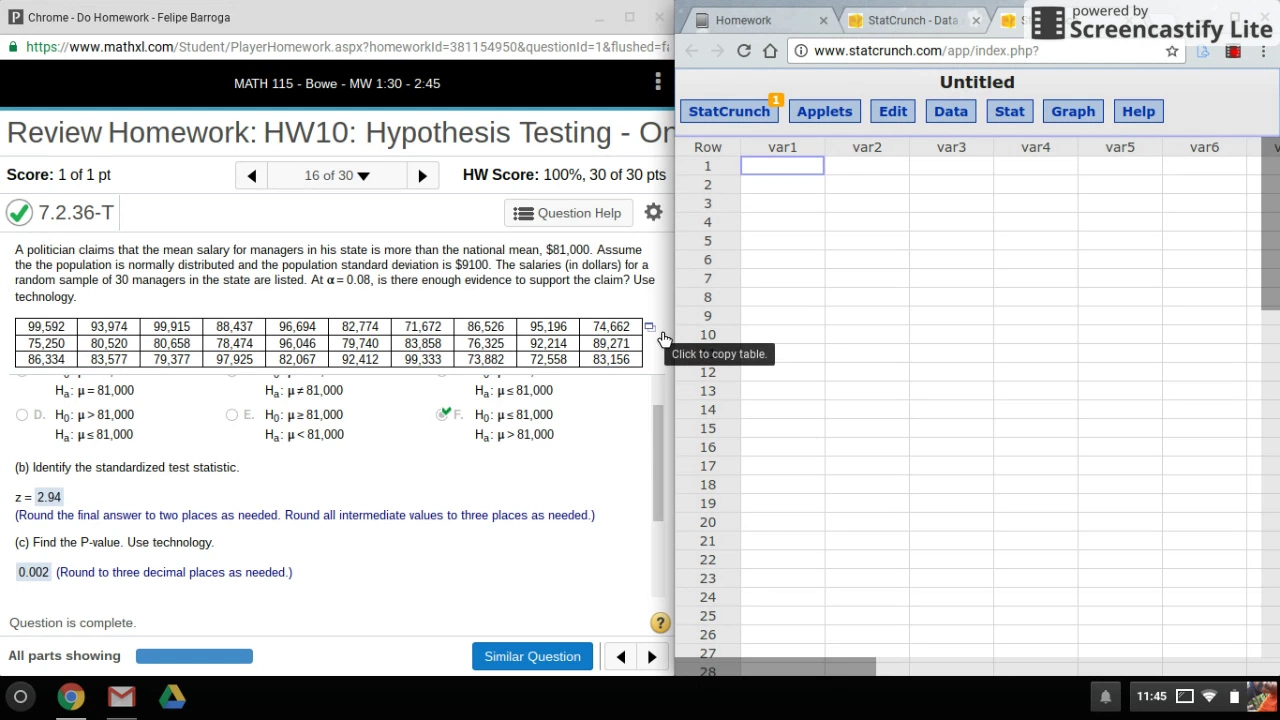Screen dimensions: 1280x720
Task: Click the Wi-Fi icon in the system tray
Action: 1209,697
